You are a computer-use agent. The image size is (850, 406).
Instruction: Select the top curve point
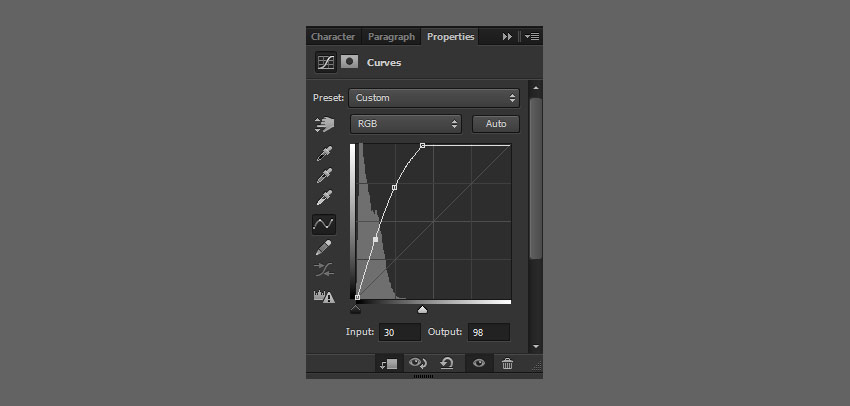(x=422, y=145)
